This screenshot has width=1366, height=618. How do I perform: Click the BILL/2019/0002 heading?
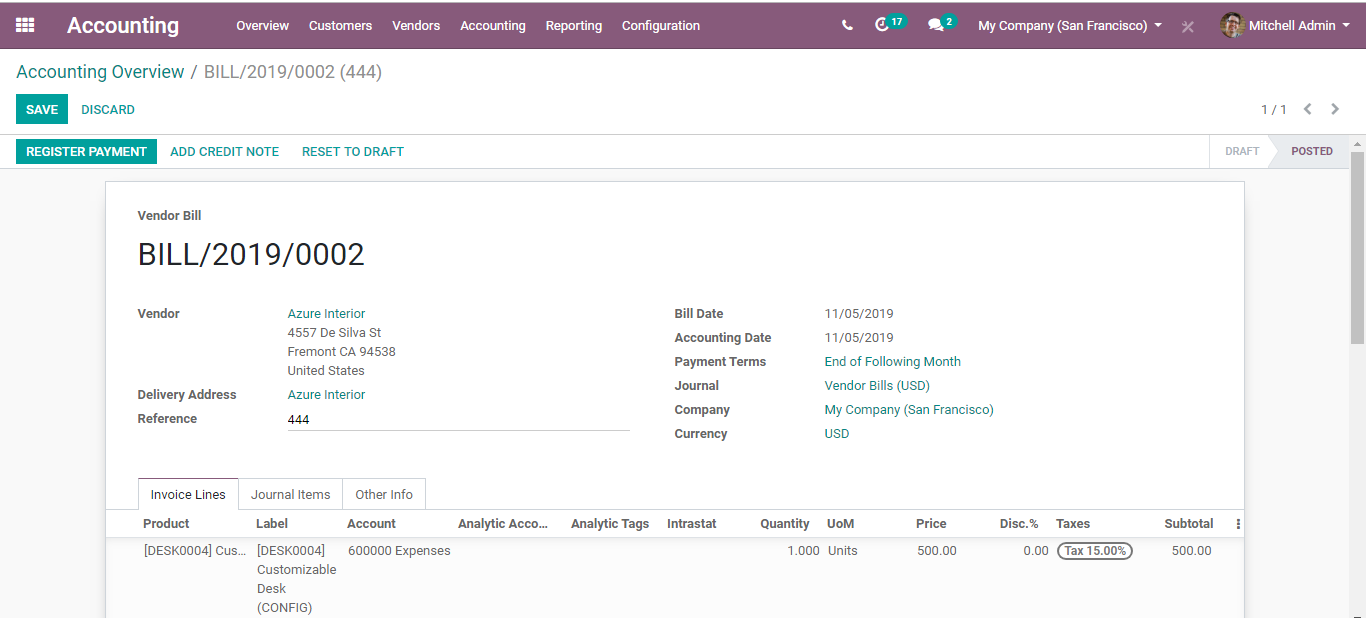(251, 255)
